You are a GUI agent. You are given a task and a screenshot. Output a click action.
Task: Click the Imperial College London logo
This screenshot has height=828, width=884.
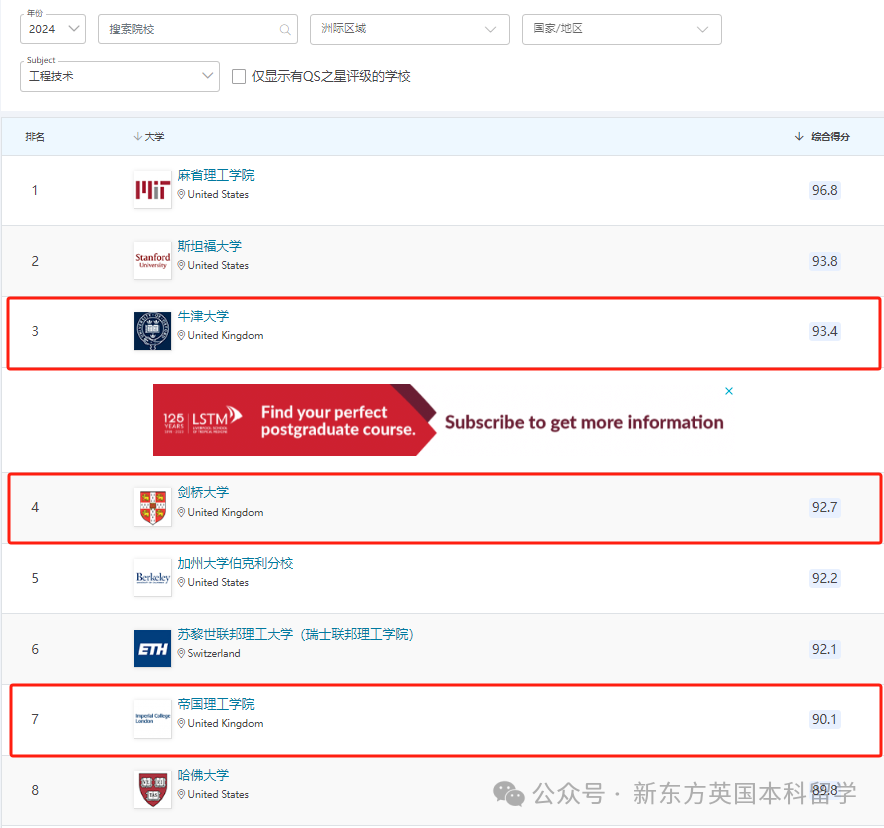tap(152, 719)
